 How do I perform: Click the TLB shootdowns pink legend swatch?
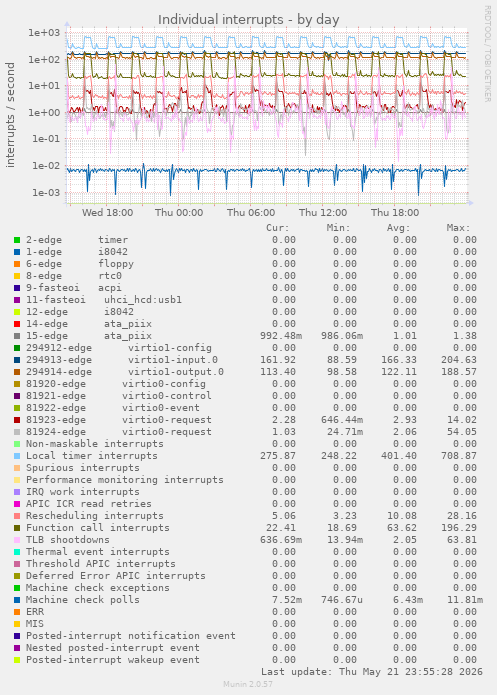[17, 540]
